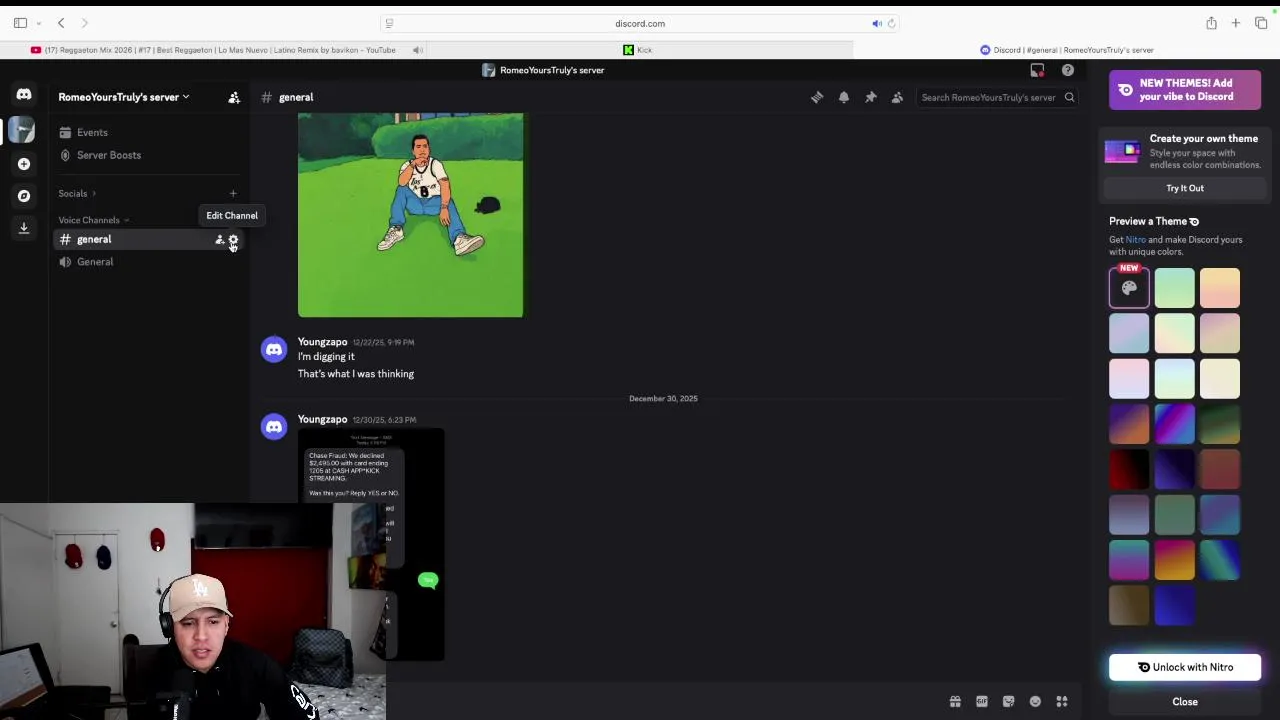
Task: Click Youngzapo avatar on 12/22/25 message
Action: (274, 350)
